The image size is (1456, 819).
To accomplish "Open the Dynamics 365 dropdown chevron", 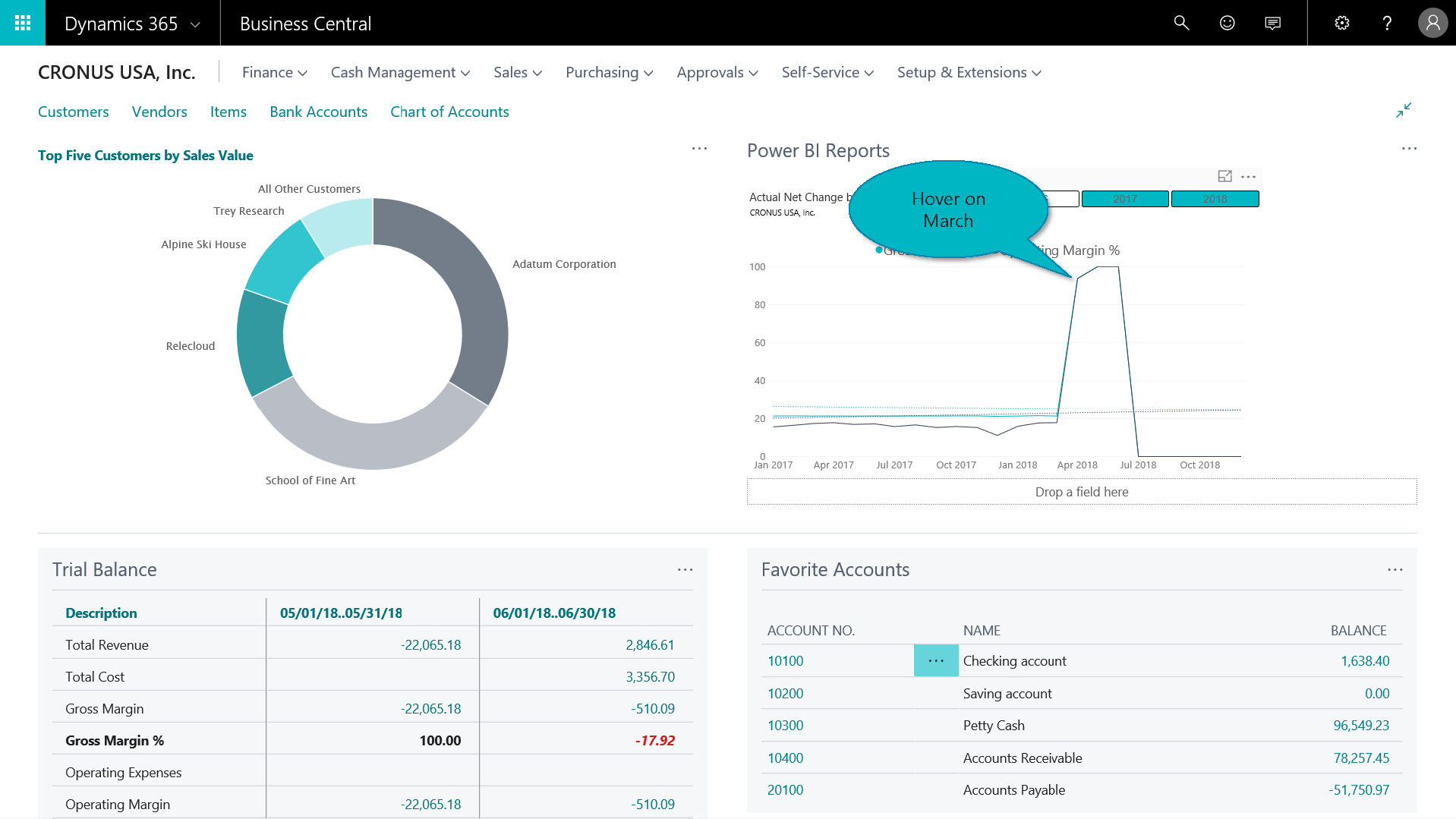I will [195, 24].
